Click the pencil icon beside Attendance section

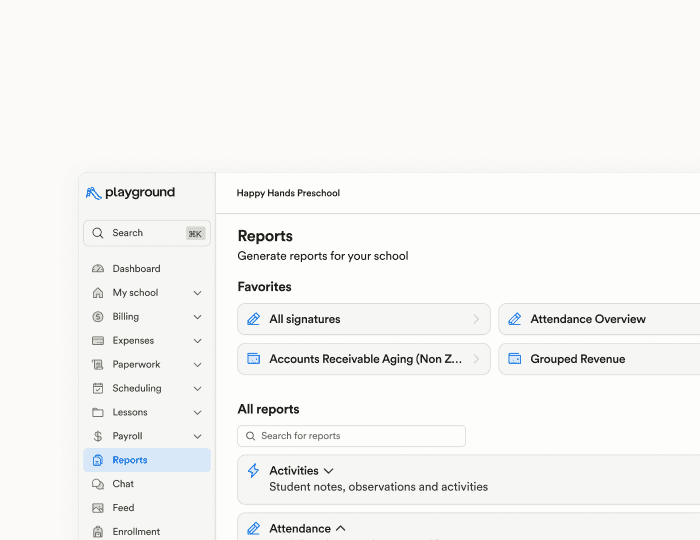pos(254,528)
